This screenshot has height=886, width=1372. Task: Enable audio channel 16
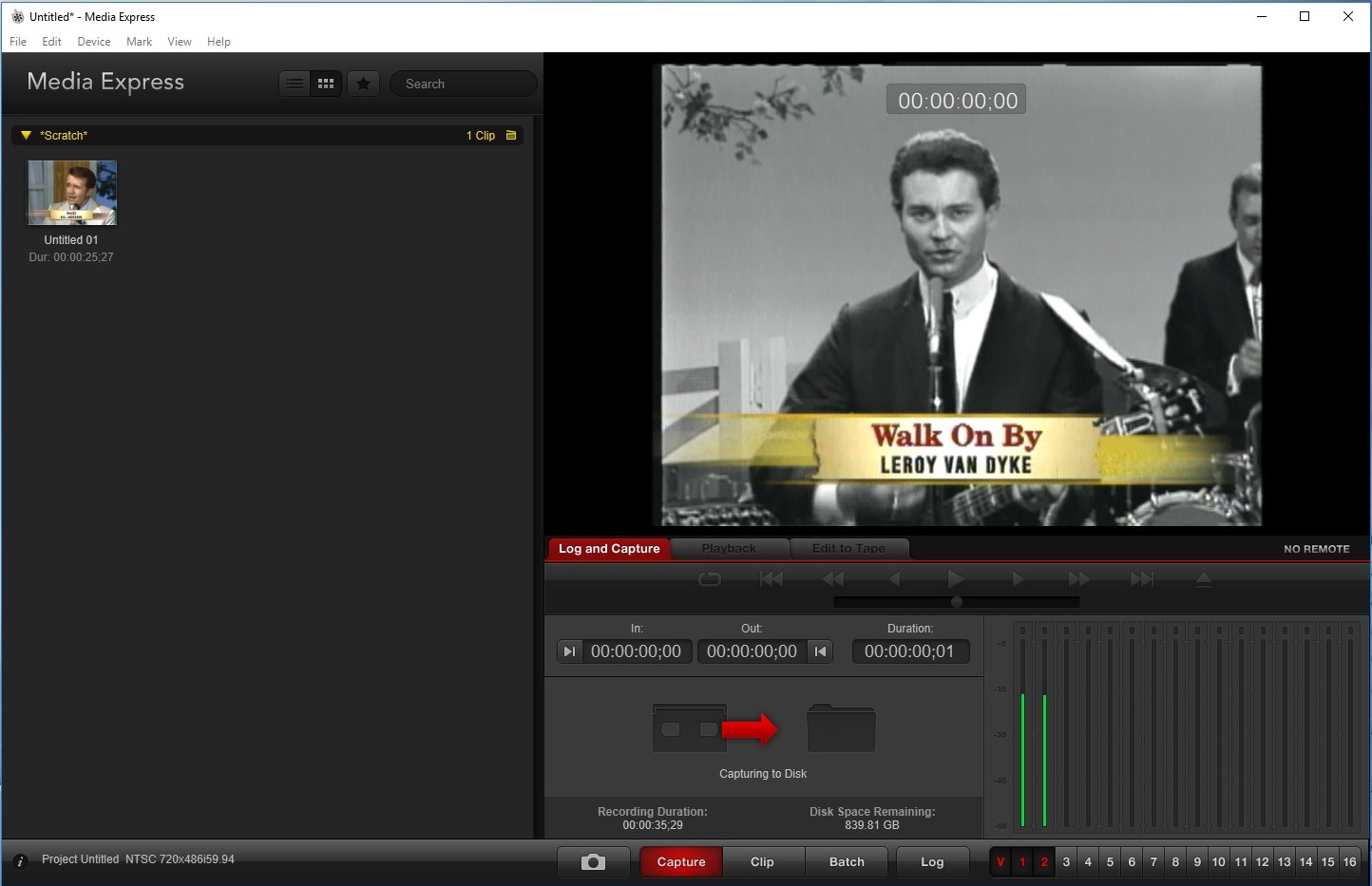(1350, 862)
